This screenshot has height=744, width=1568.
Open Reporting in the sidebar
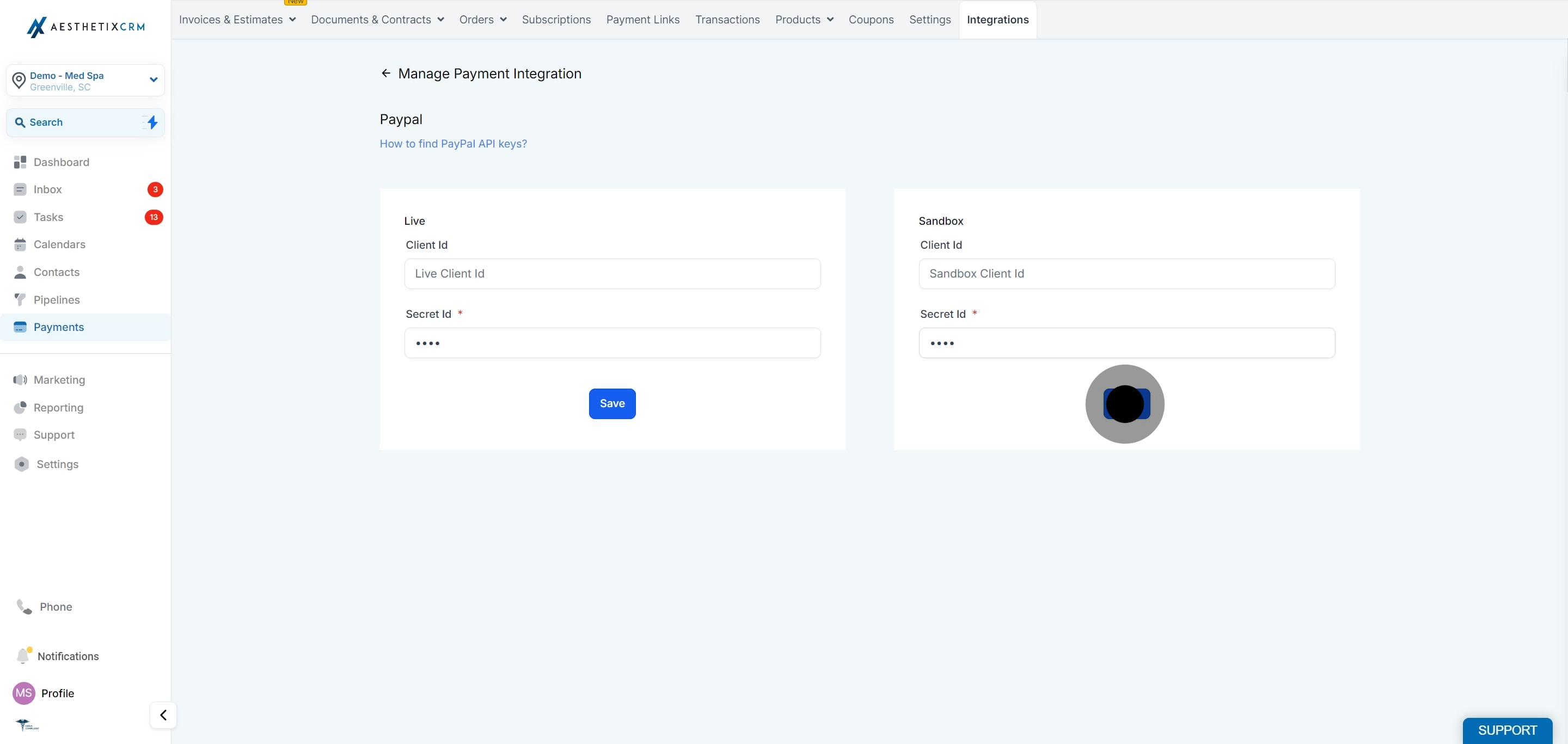click(58, 407)
